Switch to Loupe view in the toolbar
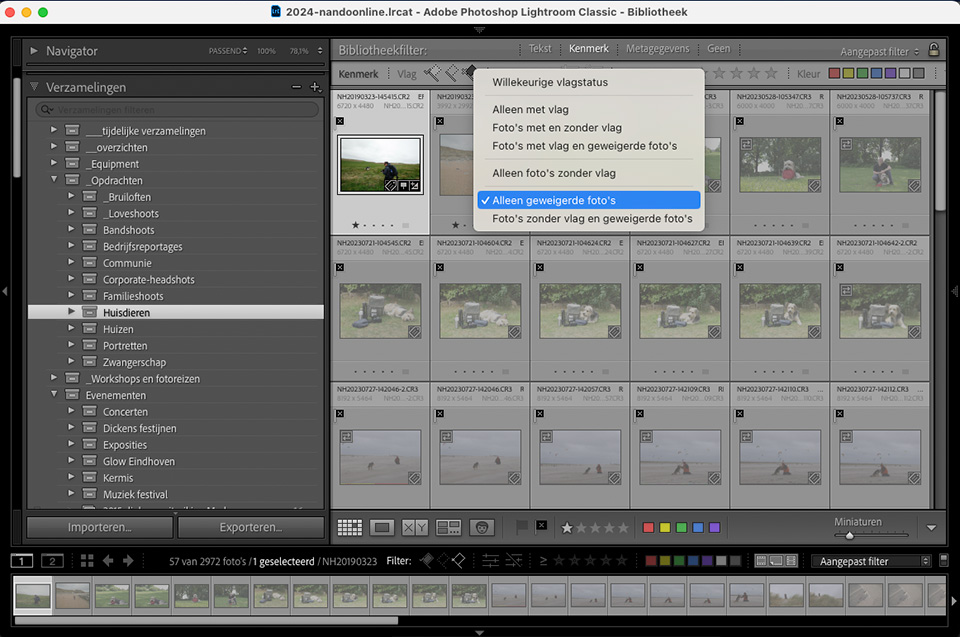Screen dimensions: 960x637 382,527
